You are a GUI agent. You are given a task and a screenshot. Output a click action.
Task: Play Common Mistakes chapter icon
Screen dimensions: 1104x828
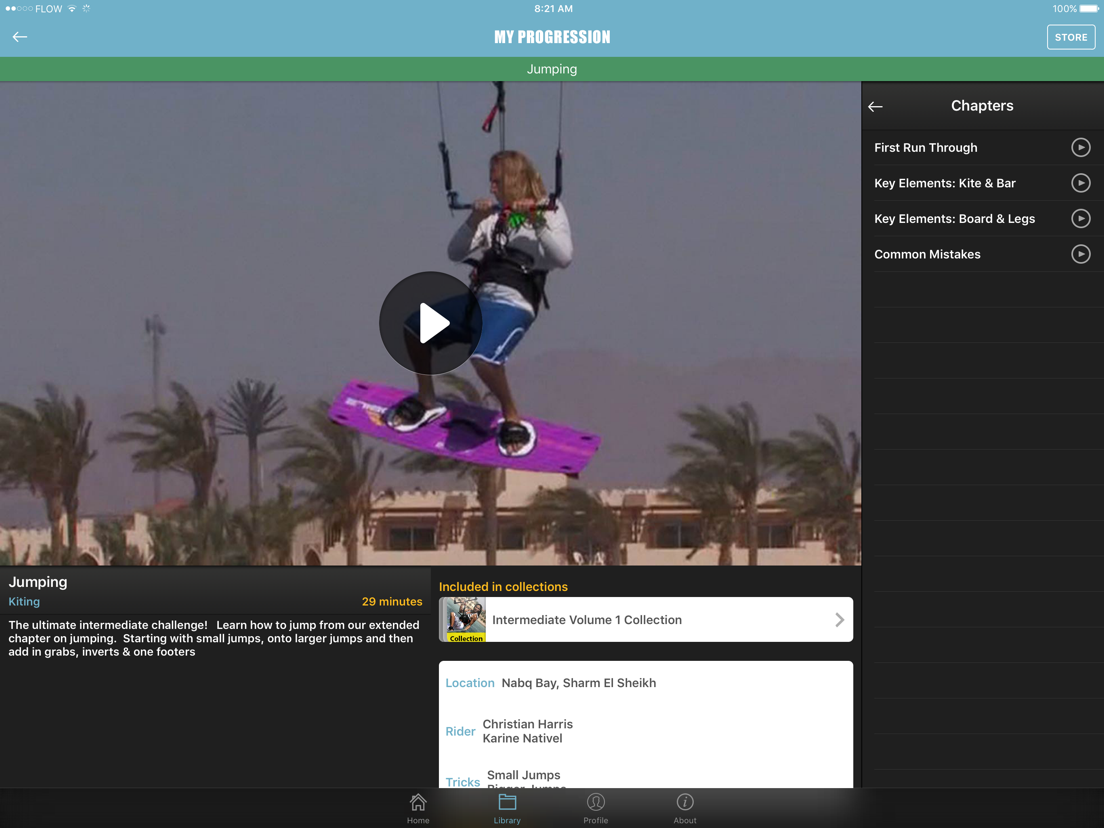point(1081,254)
